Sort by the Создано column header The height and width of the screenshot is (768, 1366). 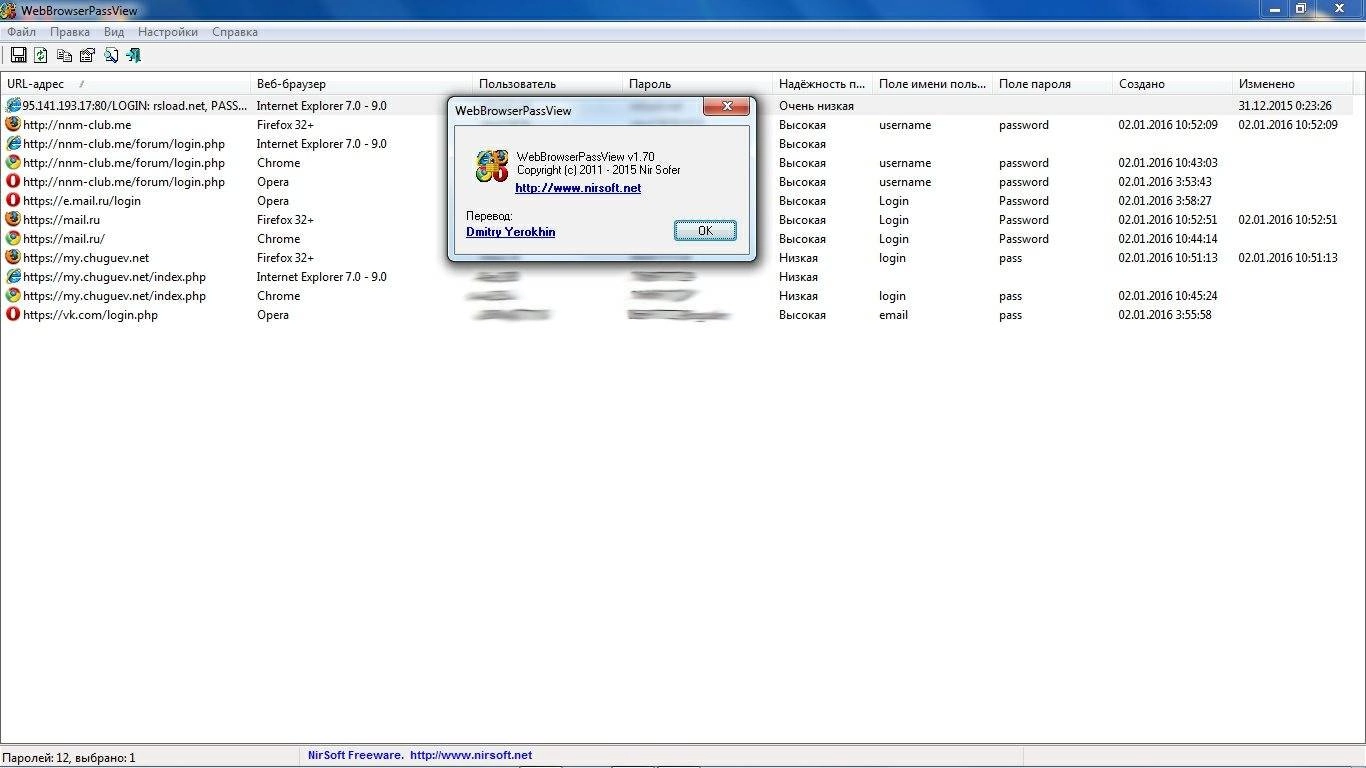pos(1172,84)
